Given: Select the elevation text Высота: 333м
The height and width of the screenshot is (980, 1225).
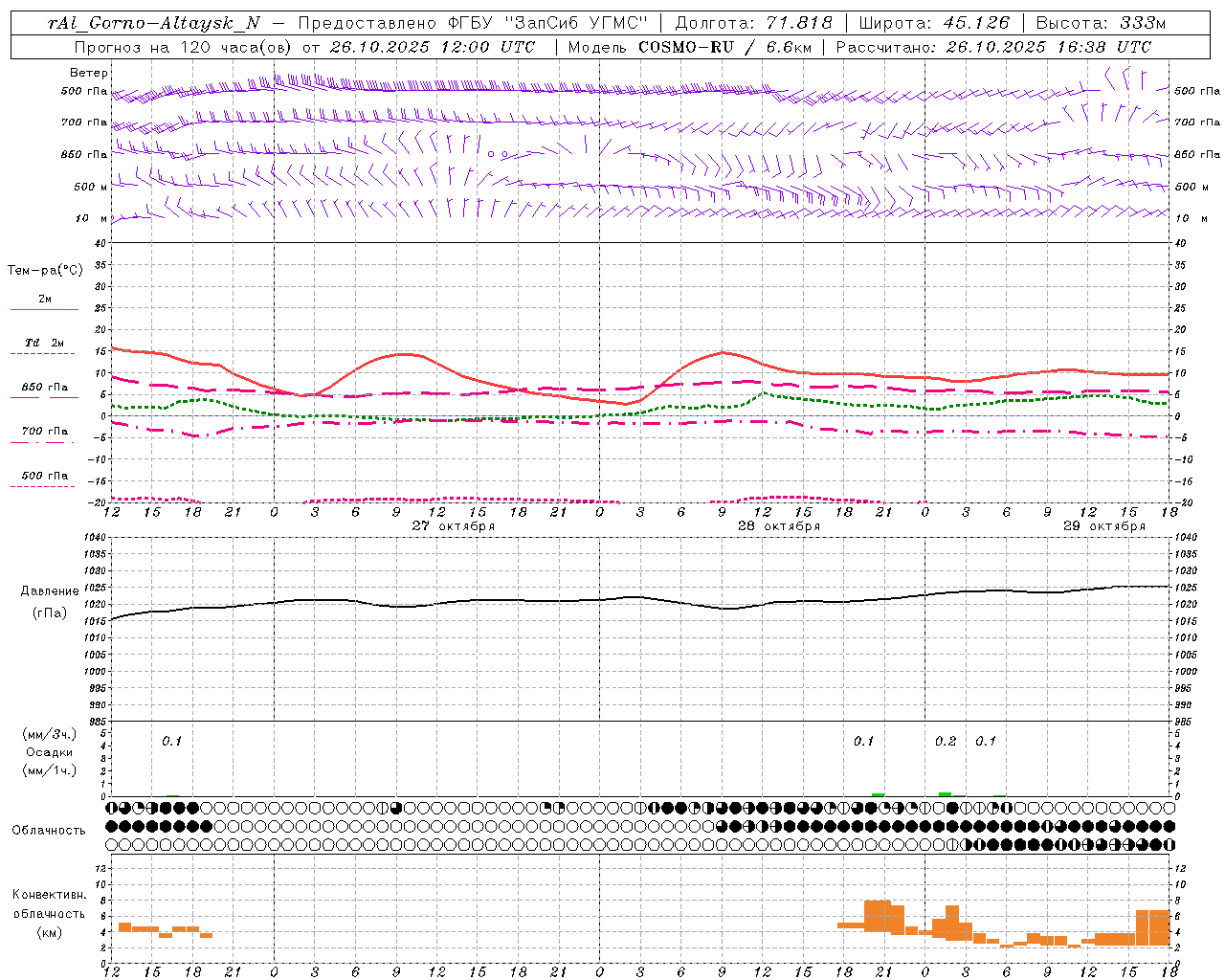Looking at the screenshot, I should click(1102, 24).
